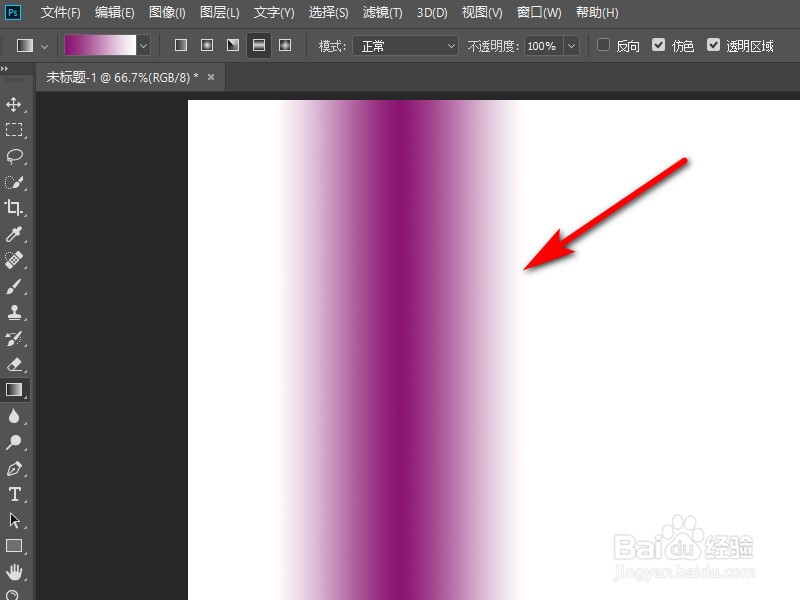The image size is (800, 600).
Task: Select the Brush tool
Action: (14, 286)
